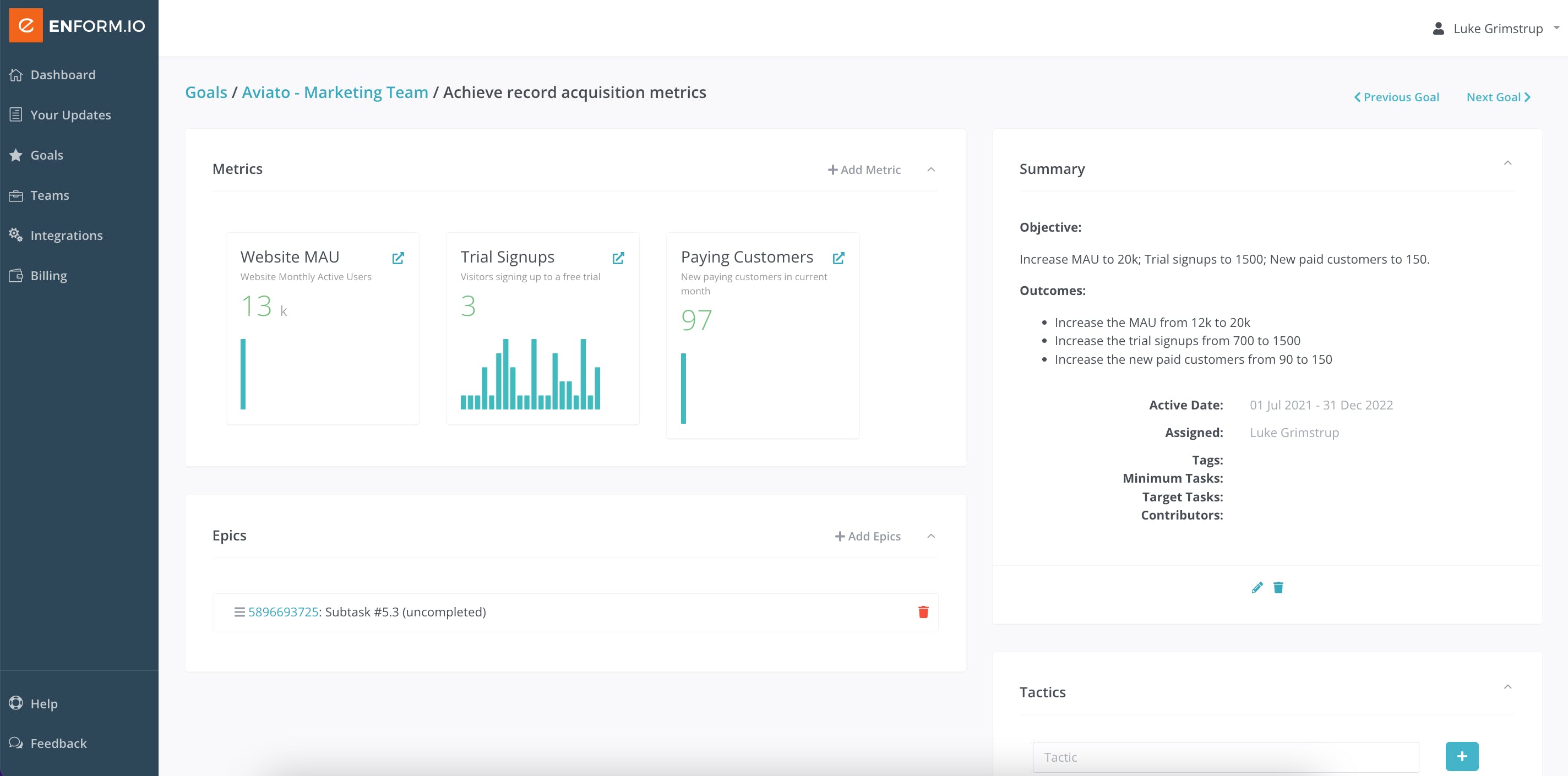
Task: Open Trial Signups external link icon
Action: click(x=618, y=258)
